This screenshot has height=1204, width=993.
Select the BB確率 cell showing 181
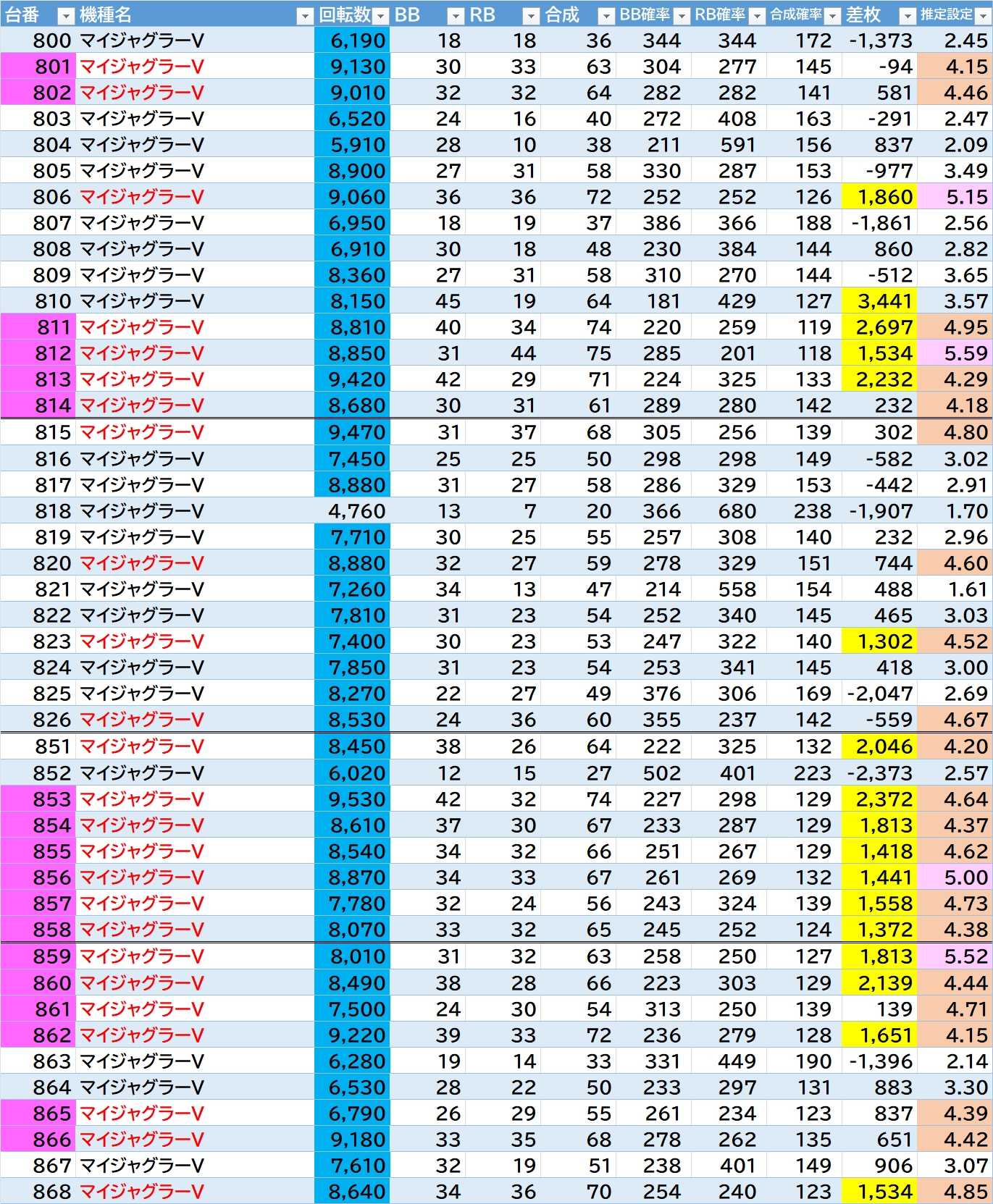[653, 301]
